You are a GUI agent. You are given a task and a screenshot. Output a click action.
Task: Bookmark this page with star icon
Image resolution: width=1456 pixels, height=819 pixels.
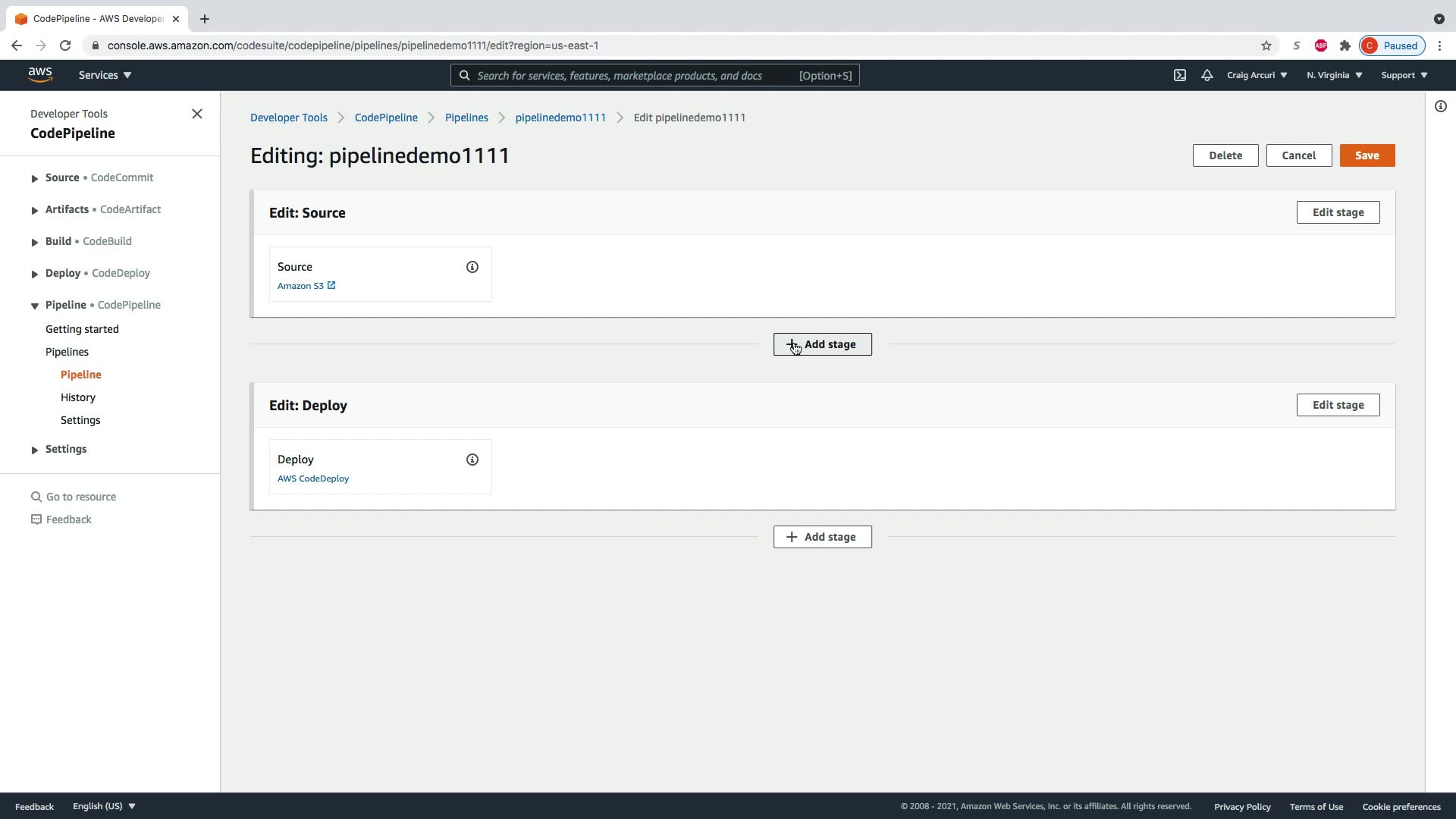tap(1266, 45)
